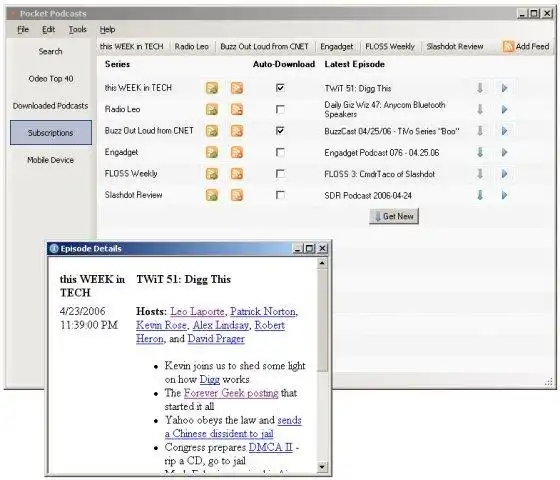The image size is (560, 480).
Task: Click orange feed icon in Engadget row
Action: 237,152
